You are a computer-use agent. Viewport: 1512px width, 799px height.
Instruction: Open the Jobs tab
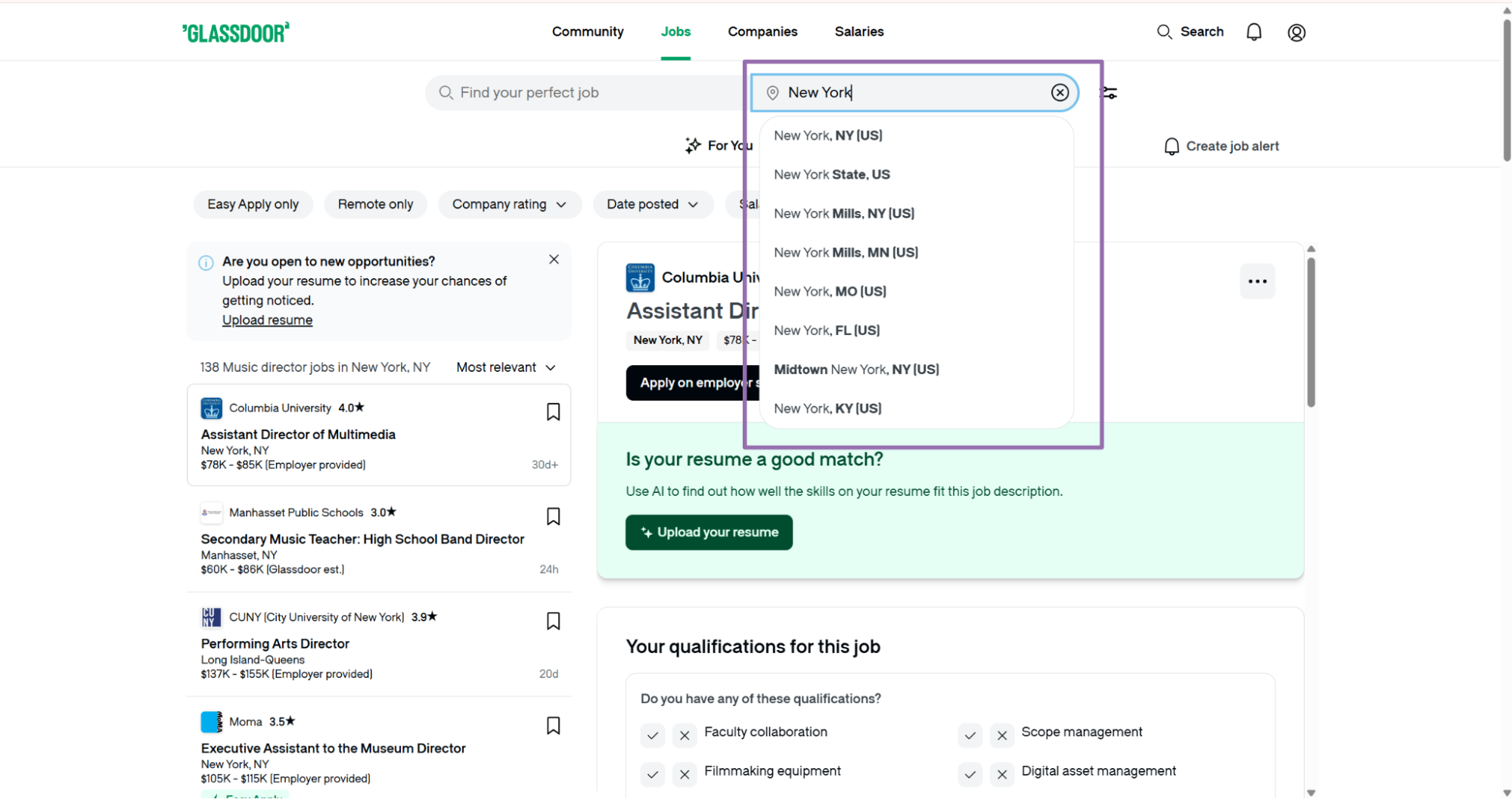coord(675,32)
